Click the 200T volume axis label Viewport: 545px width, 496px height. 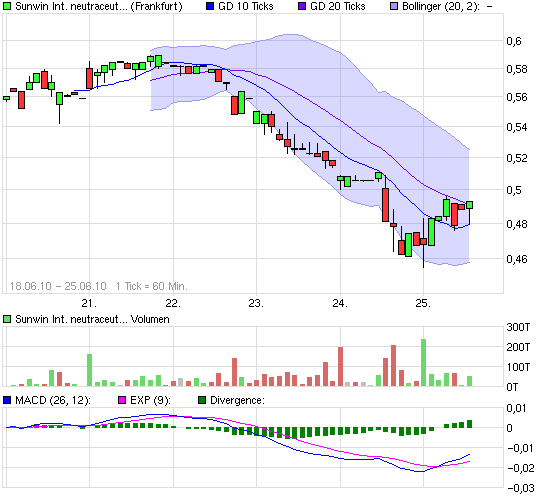(518, 347)
